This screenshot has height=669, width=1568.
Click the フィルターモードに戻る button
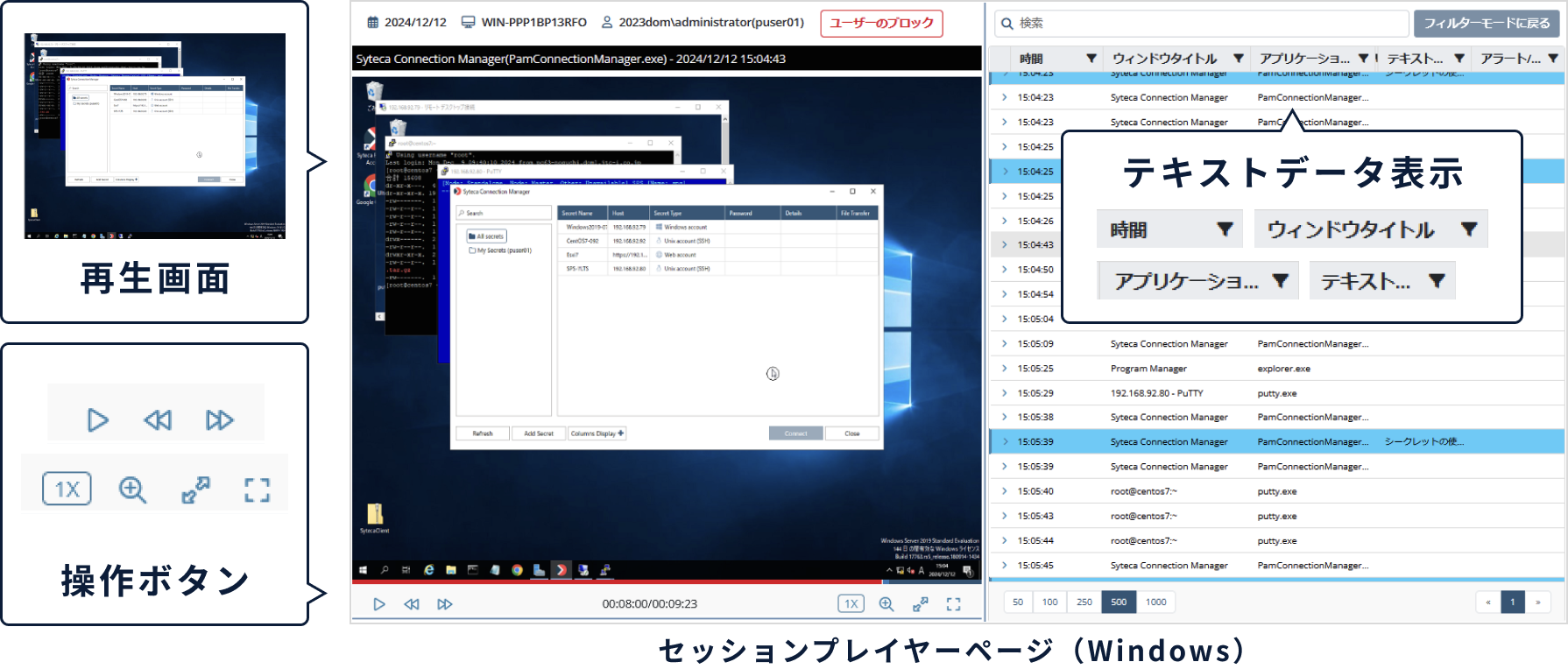(x=1487, y=23)
